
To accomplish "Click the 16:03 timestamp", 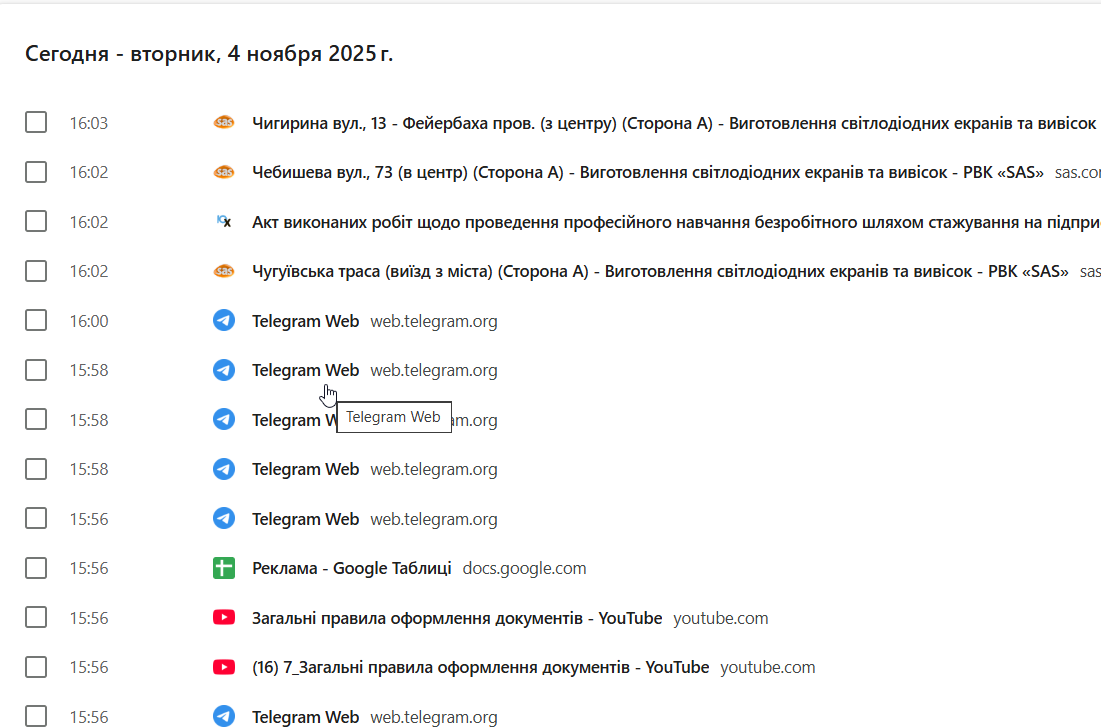I will [88, 123].
